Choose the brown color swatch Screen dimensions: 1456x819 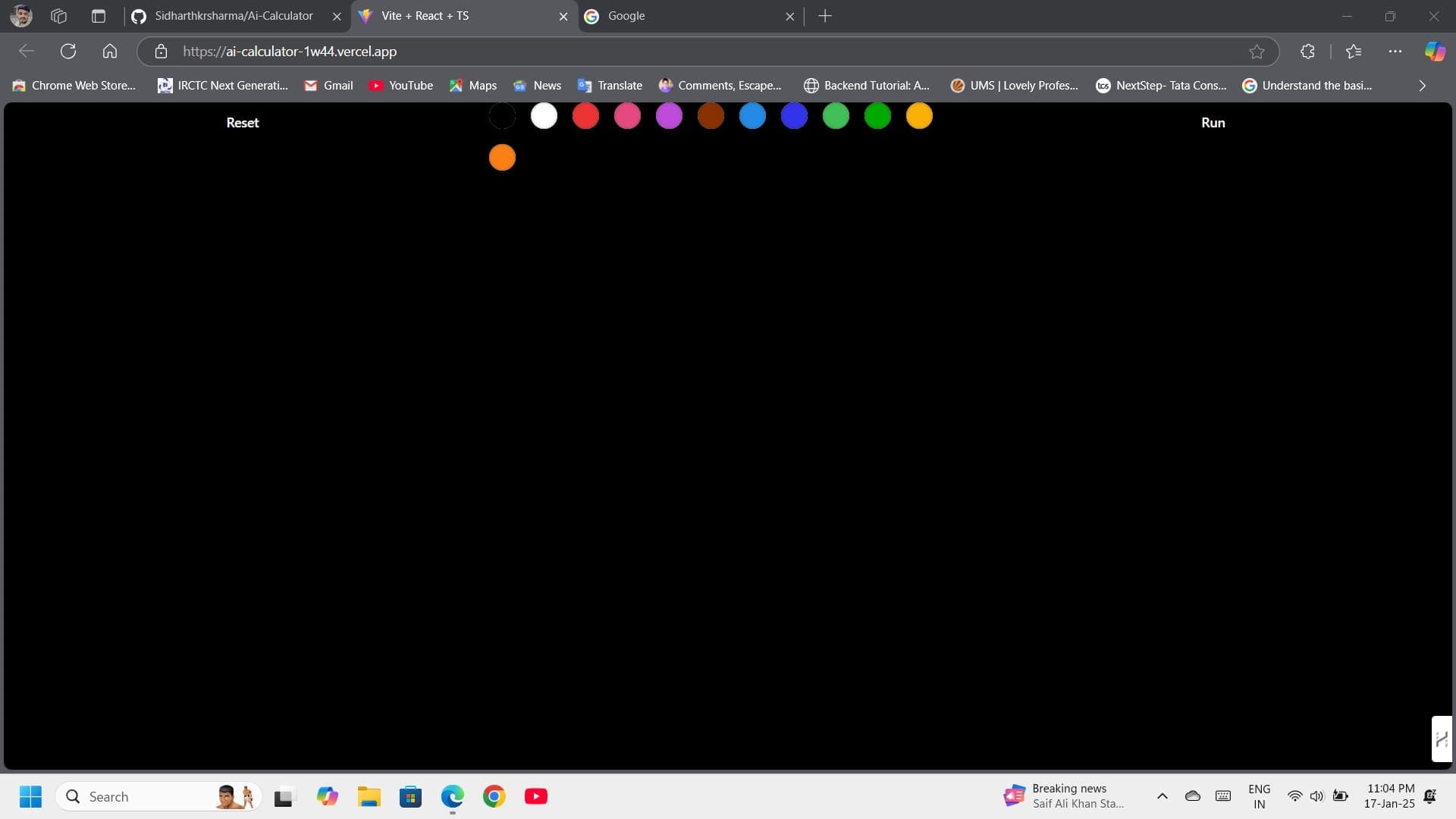pos(711,116)
